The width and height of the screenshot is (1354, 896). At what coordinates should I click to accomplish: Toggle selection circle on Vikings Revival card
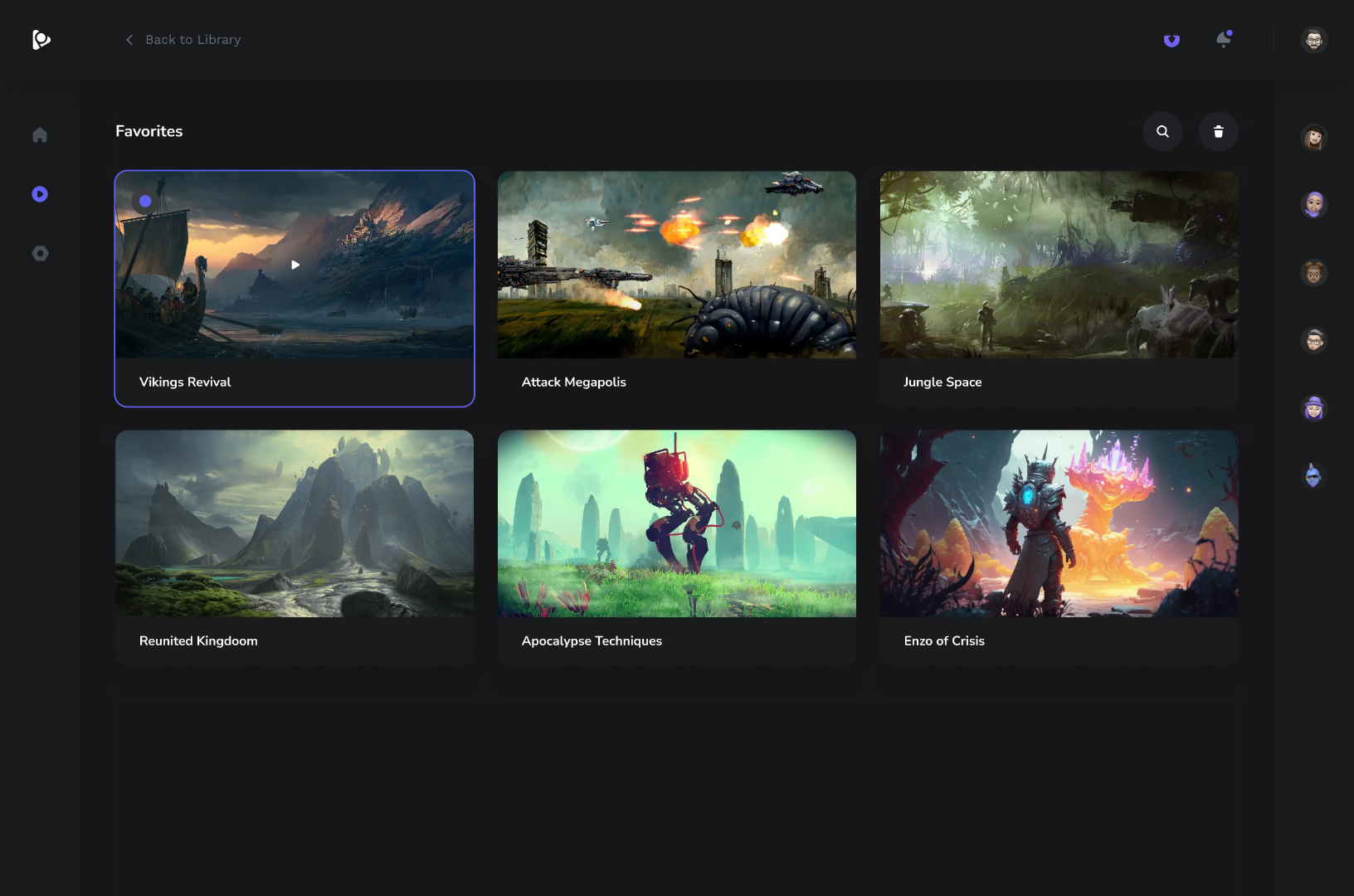(145, 201)
